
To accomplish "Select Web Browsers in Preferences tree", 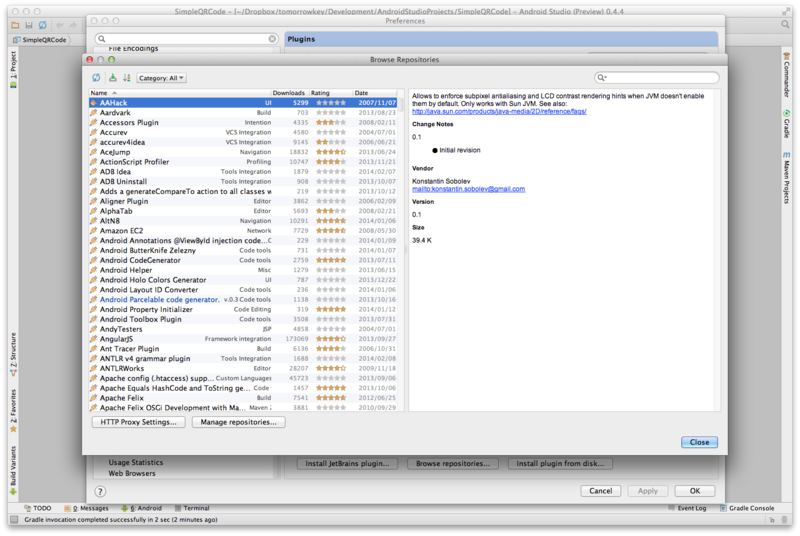I will (x=132, y=473).
